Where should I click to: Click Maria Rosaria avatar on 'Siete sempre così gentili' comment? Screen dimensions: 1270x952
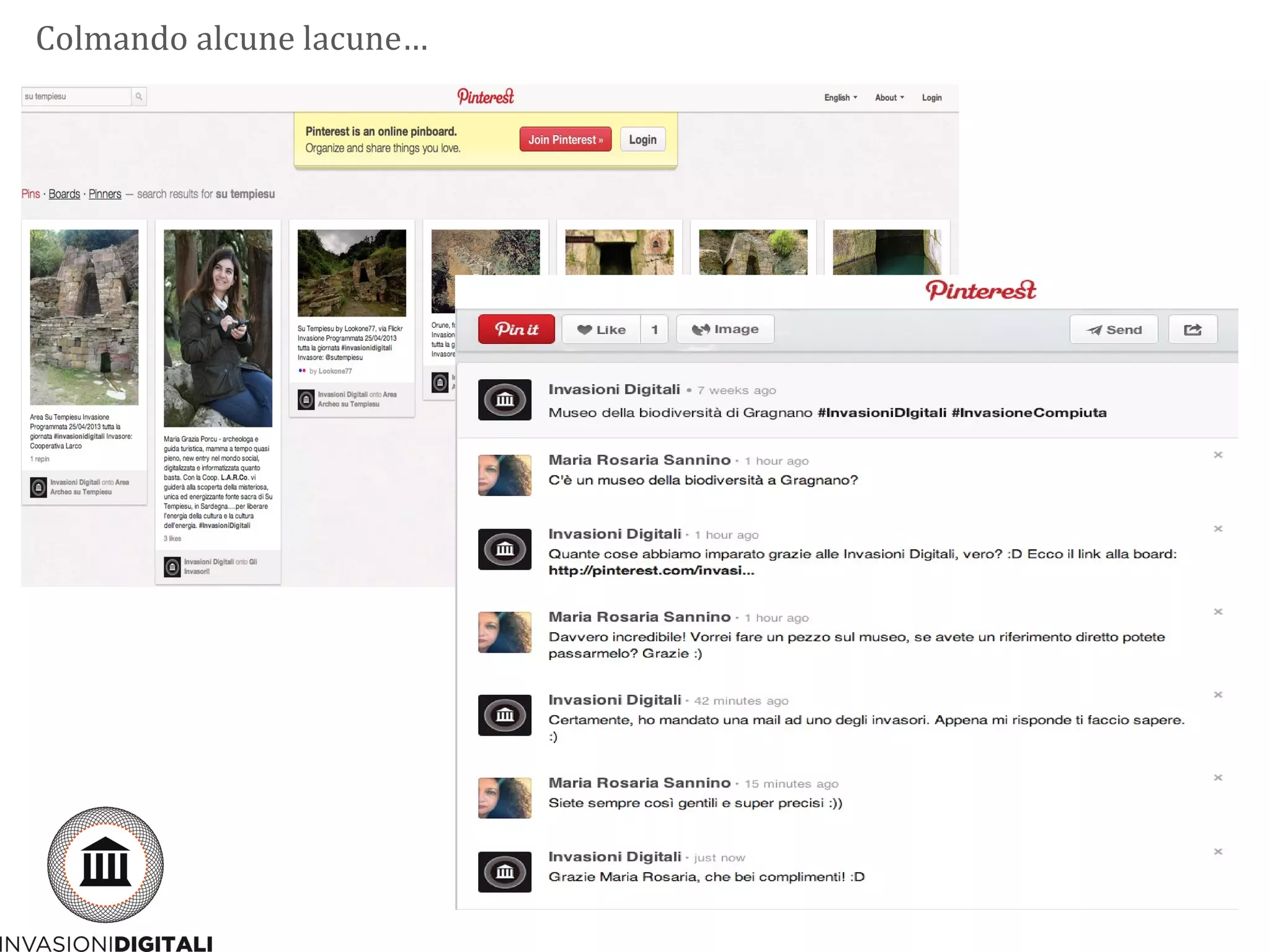505,798
